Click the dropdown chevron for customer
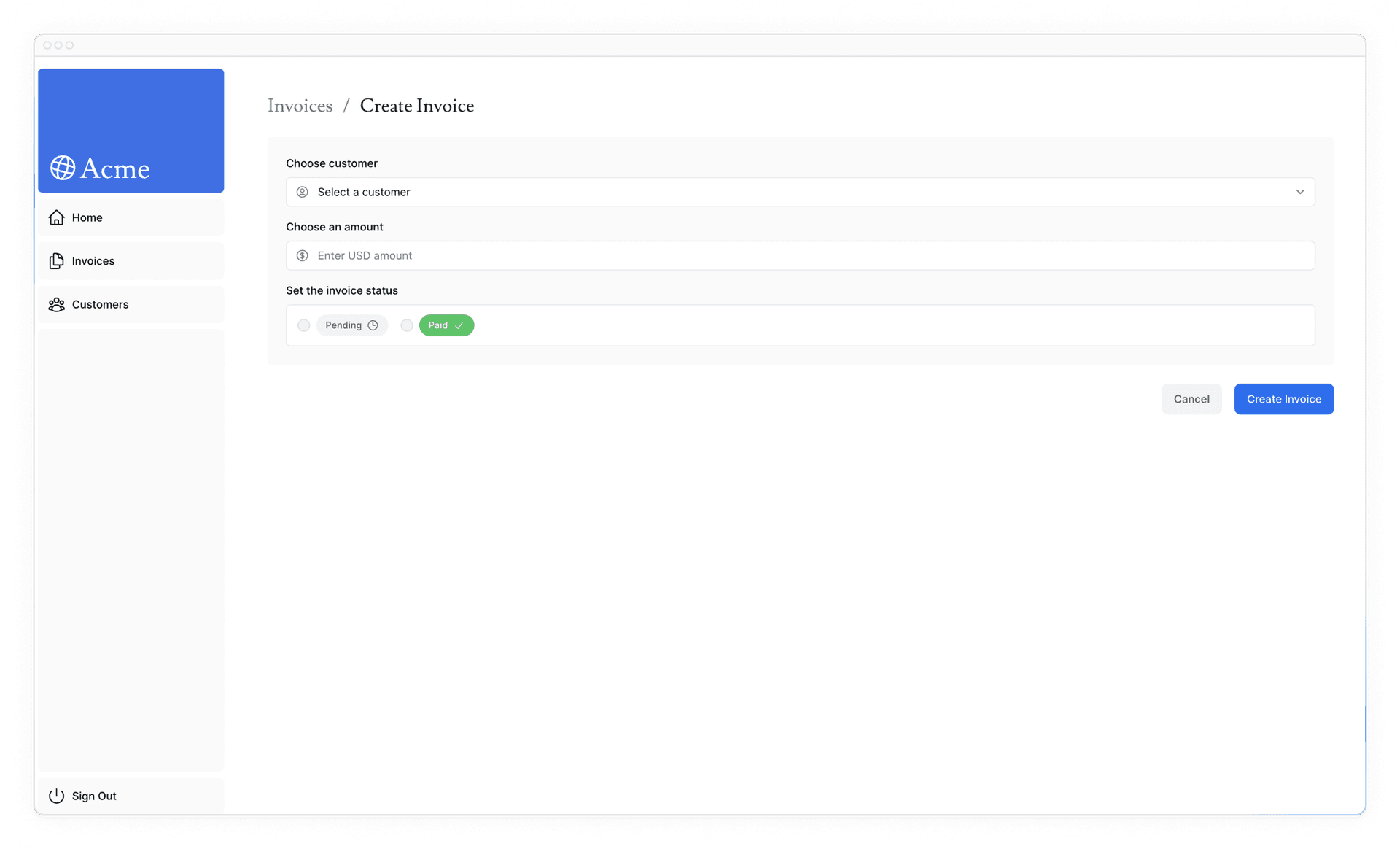 (1300, 191)
